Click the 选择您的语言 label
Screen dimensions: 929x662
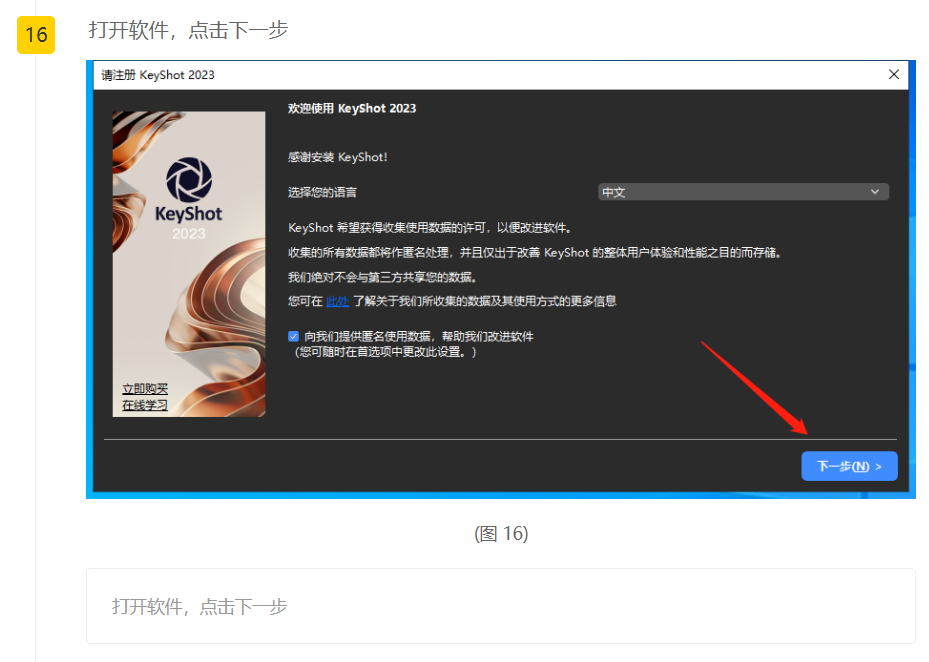[x=322, y=192]
